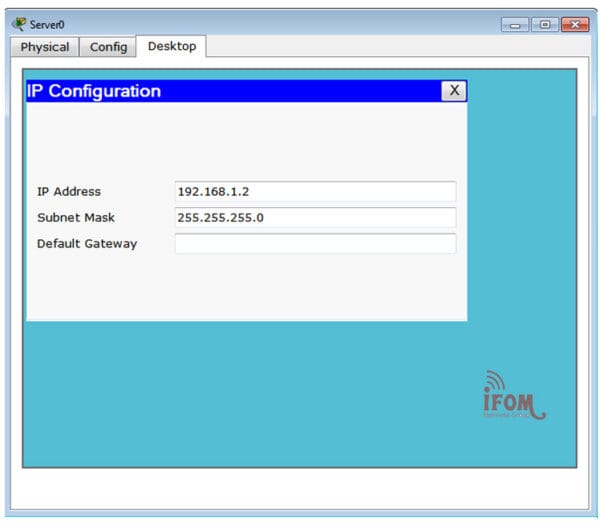
Task: Close the IP Configuration dialog with X
Action: point(454,91)
